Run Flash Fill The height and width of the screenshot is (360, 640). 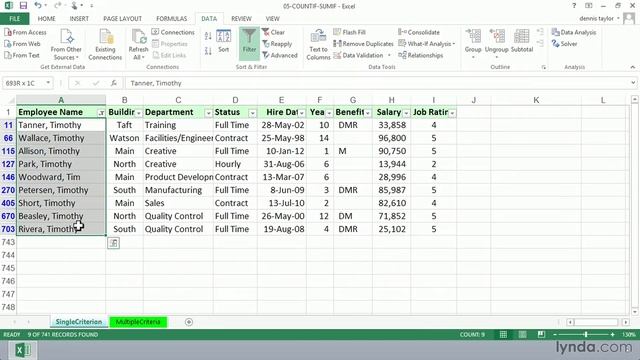pyautogui.click(x=349, y=32)
